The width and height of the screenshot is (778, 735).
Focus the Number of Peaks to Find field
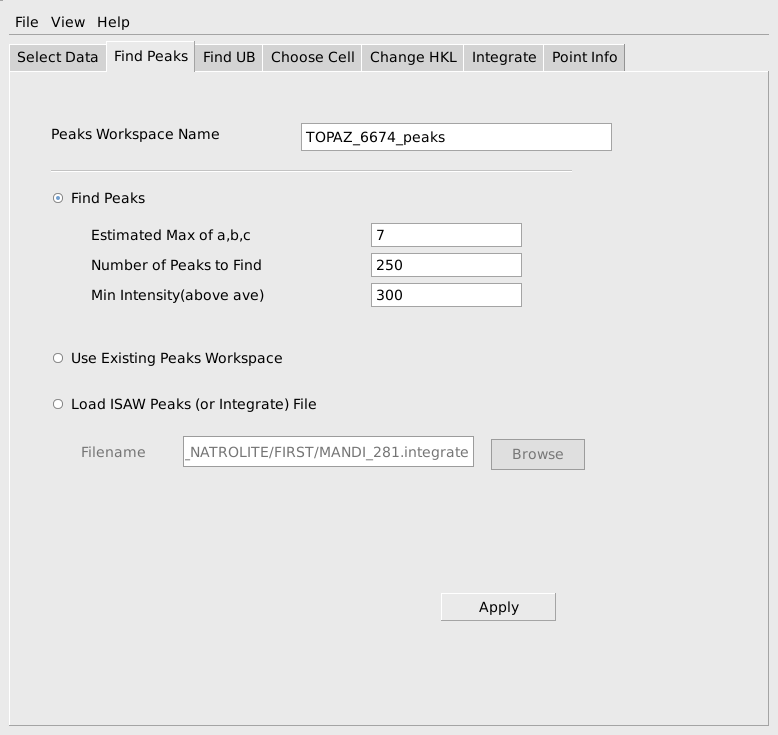(446, 265)
